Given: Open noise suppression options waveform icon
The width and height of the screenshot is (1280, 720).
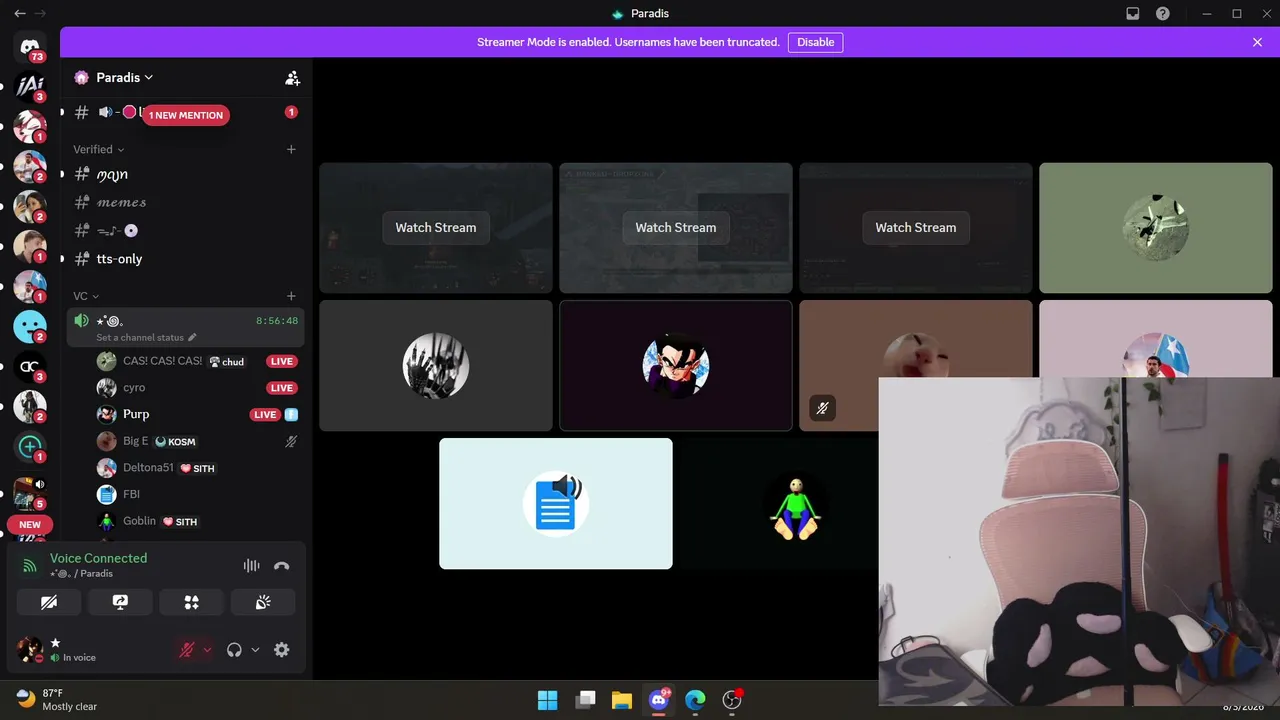Looking at the screenshot, I should pyautogui.click(x=251, y=565).
